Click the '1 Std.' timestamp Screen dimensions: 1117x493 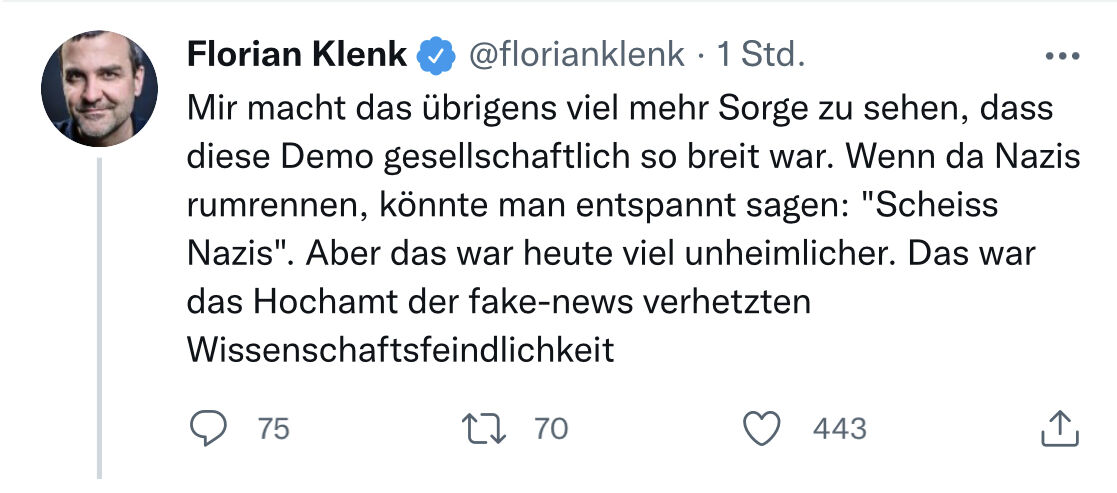[x=760, y=56]
